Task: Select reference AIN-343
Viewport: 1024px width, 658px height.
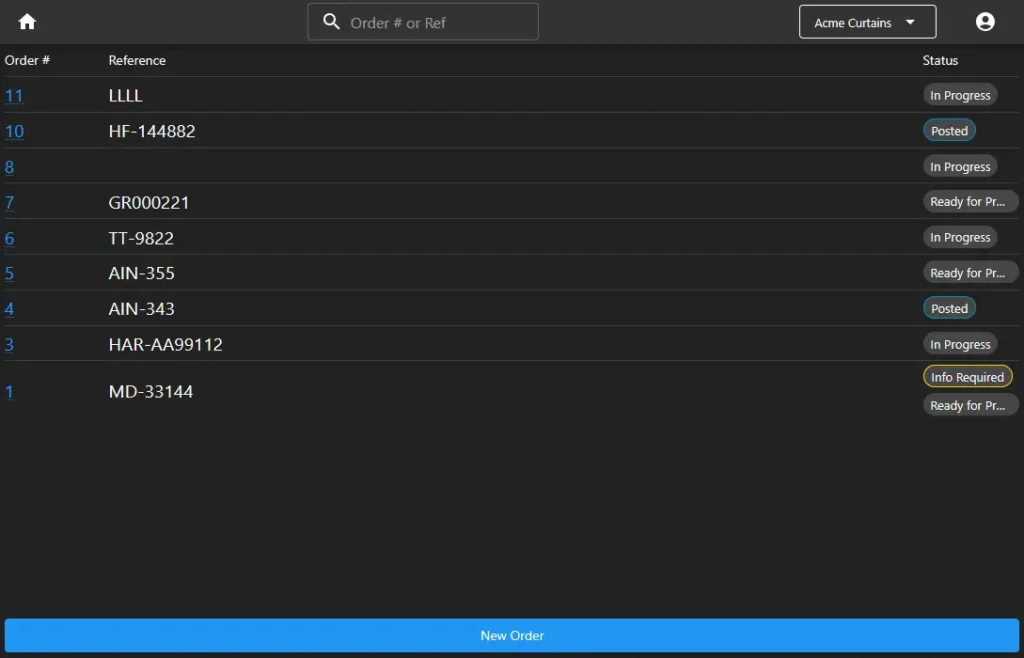Action: tap(142, 309)
